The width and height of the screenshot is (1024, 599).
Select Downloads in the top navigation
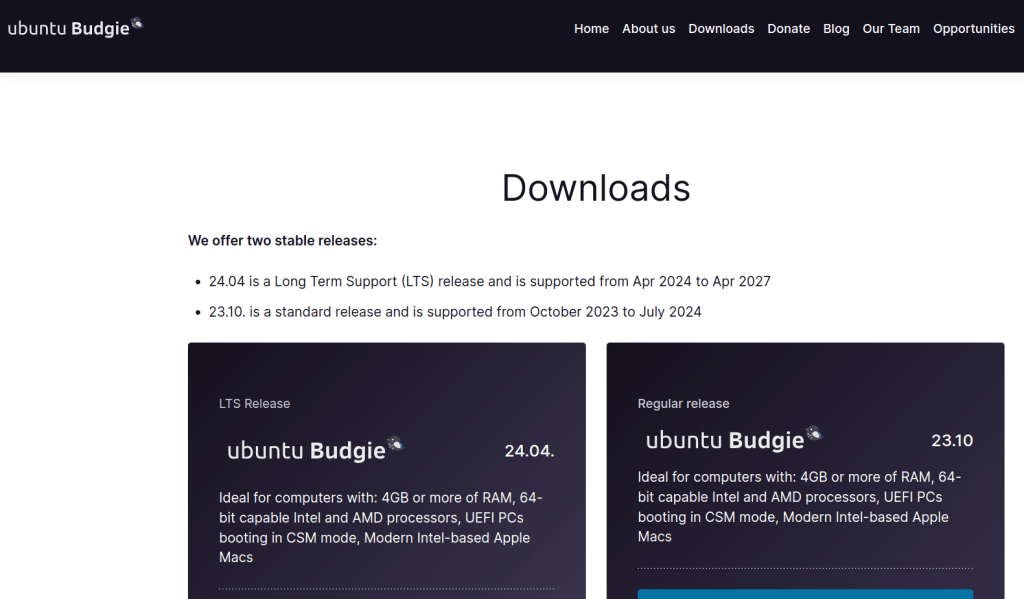click(x=721, y=29)
